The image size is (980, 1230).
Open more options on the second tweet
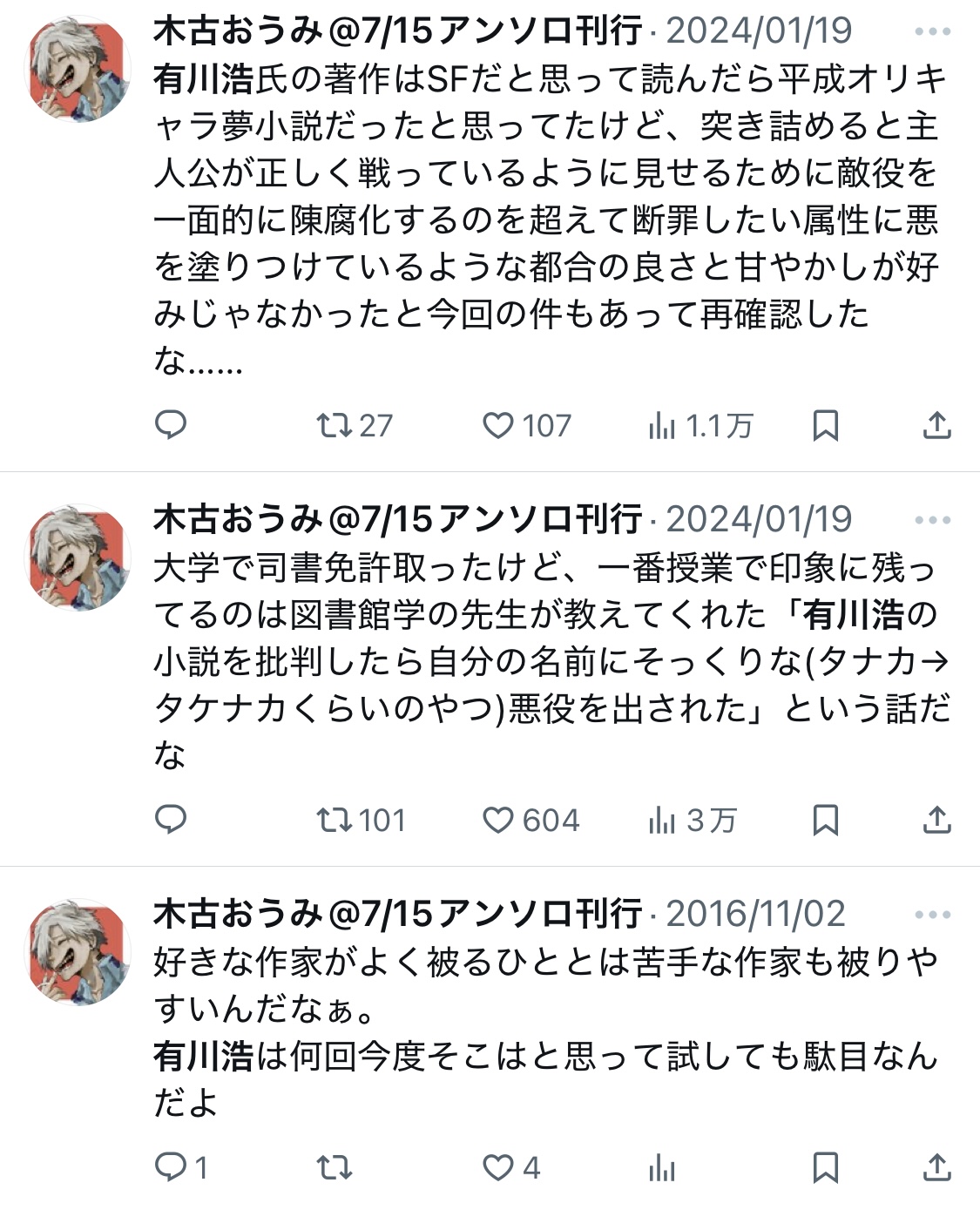933,521
